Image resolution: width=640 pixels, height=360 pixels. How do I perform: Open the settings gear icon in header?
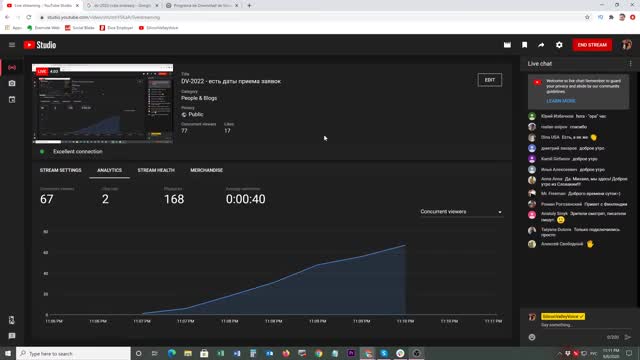(559, 45)
